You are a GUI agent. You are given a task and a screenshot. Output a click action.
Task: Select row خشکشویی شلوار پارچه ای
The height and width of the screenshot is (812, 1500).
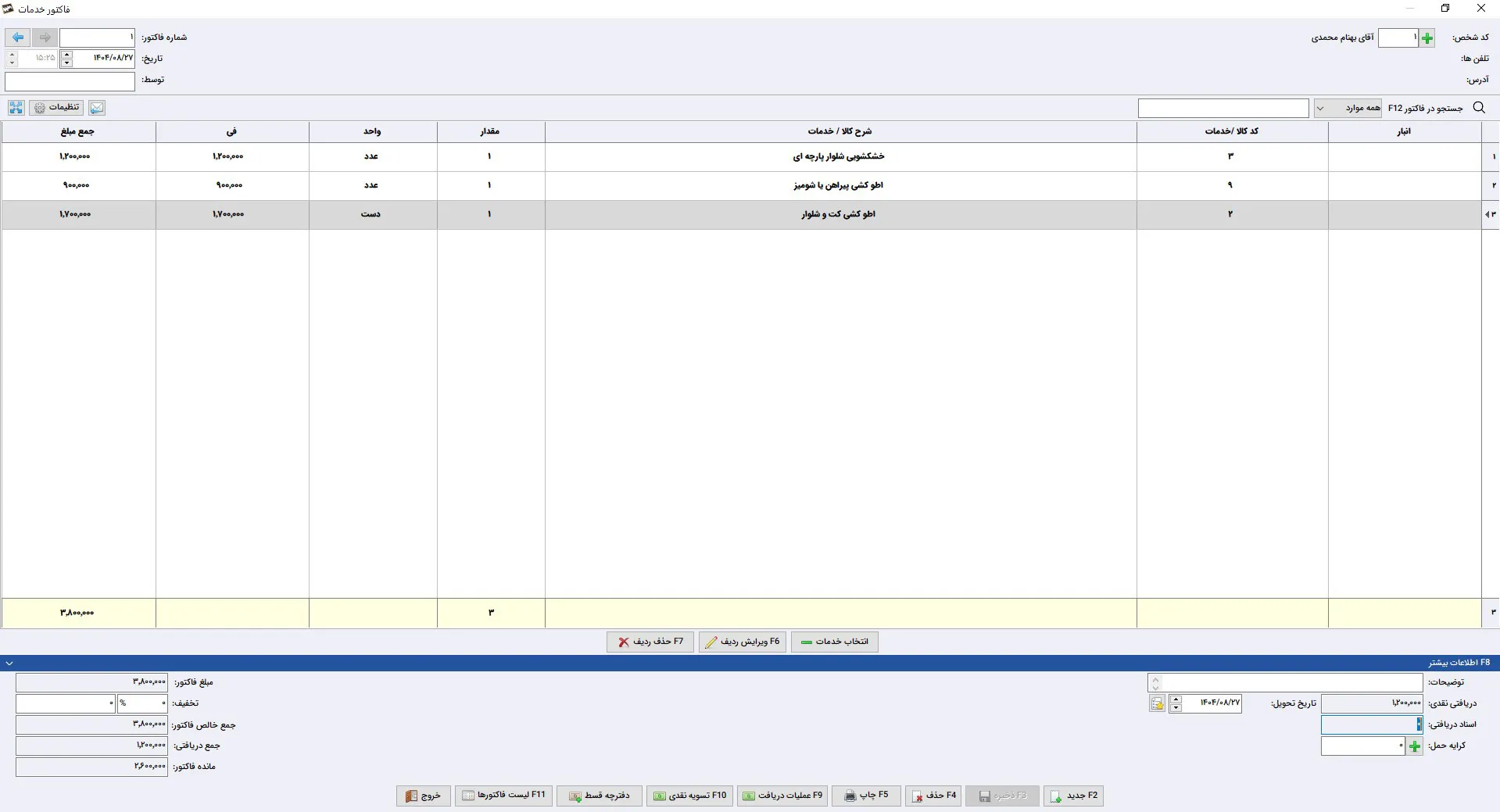[750, 157]
